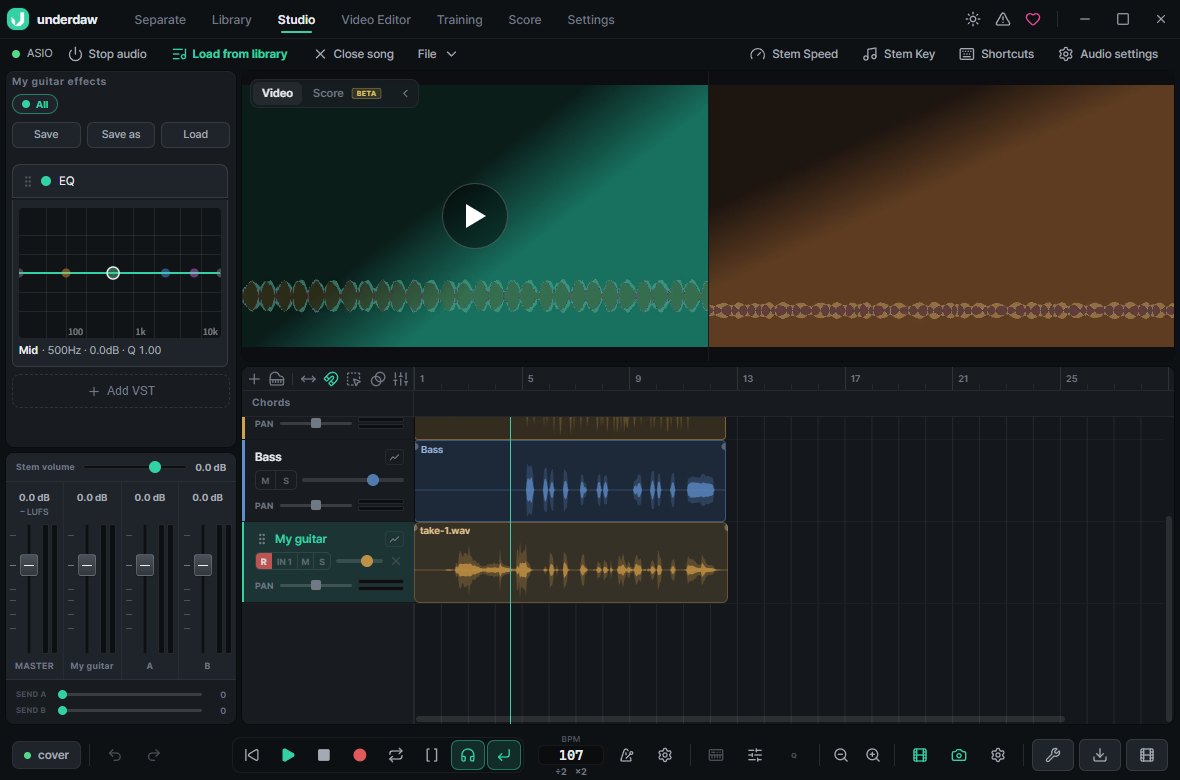Viewport: 1180px width, 780px height.
Task: Click the brackets loop region icon
Action: [432, 755]
